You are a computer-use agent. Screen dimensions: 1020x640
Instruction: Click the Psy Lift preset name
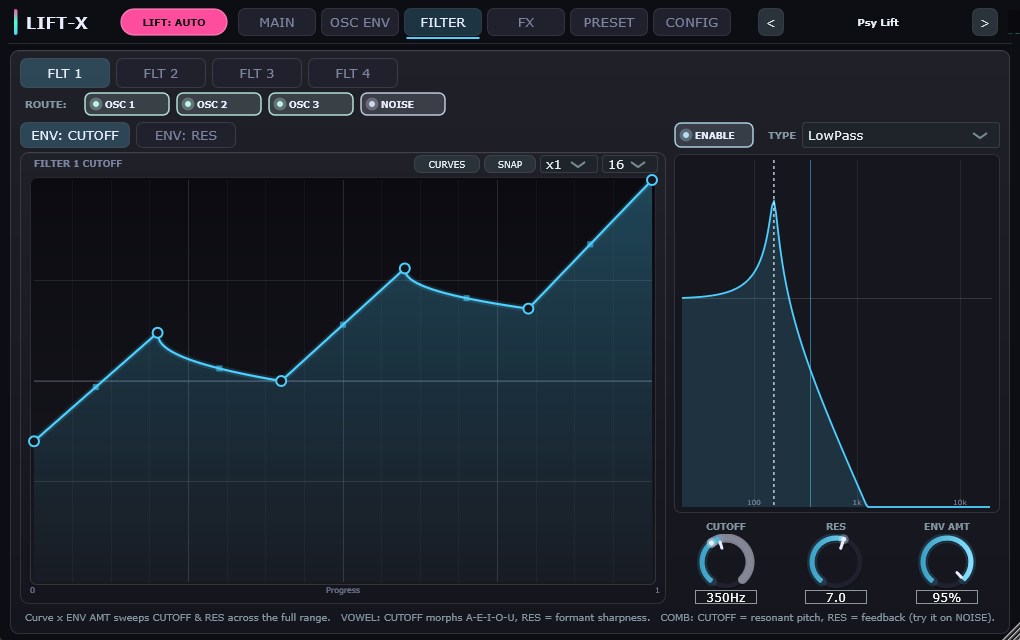[x=878, y=23]
